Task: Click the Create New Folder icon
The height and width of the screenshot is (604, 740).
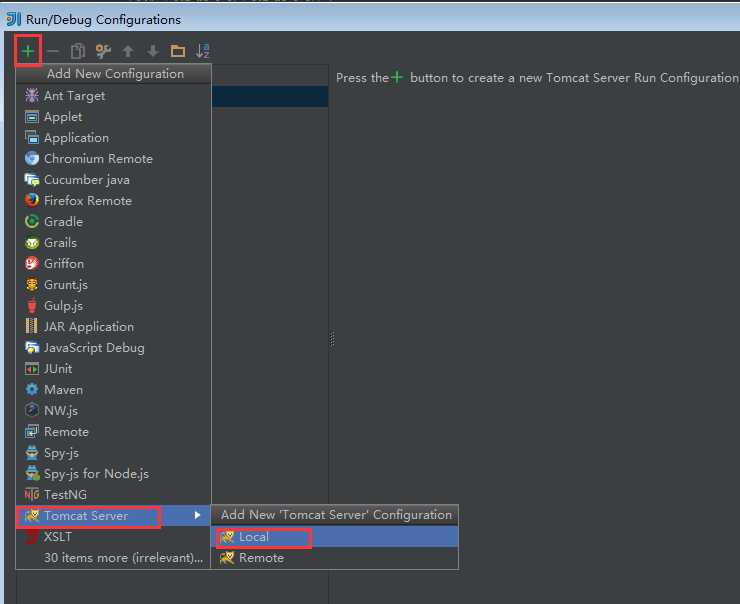Action: [x=178, y=50]
